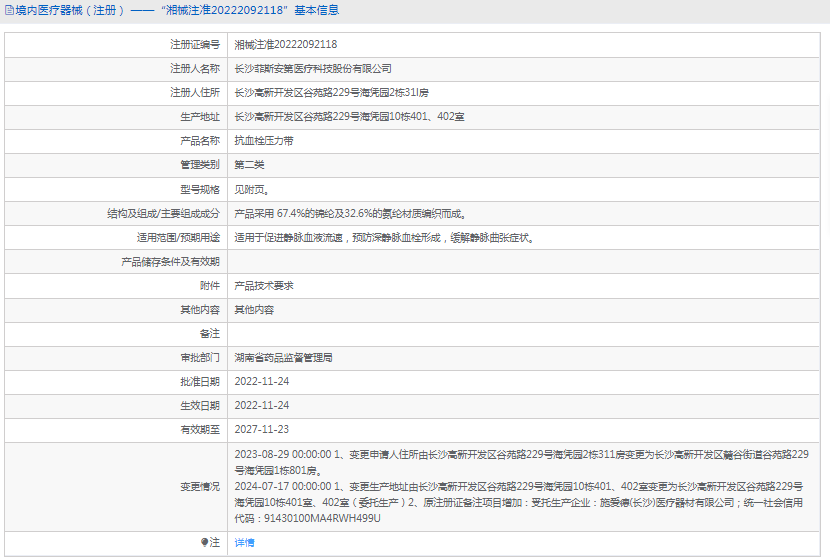Click the 附件 label
The height and width of the screenshot is (560, 830).
(210, 286)
